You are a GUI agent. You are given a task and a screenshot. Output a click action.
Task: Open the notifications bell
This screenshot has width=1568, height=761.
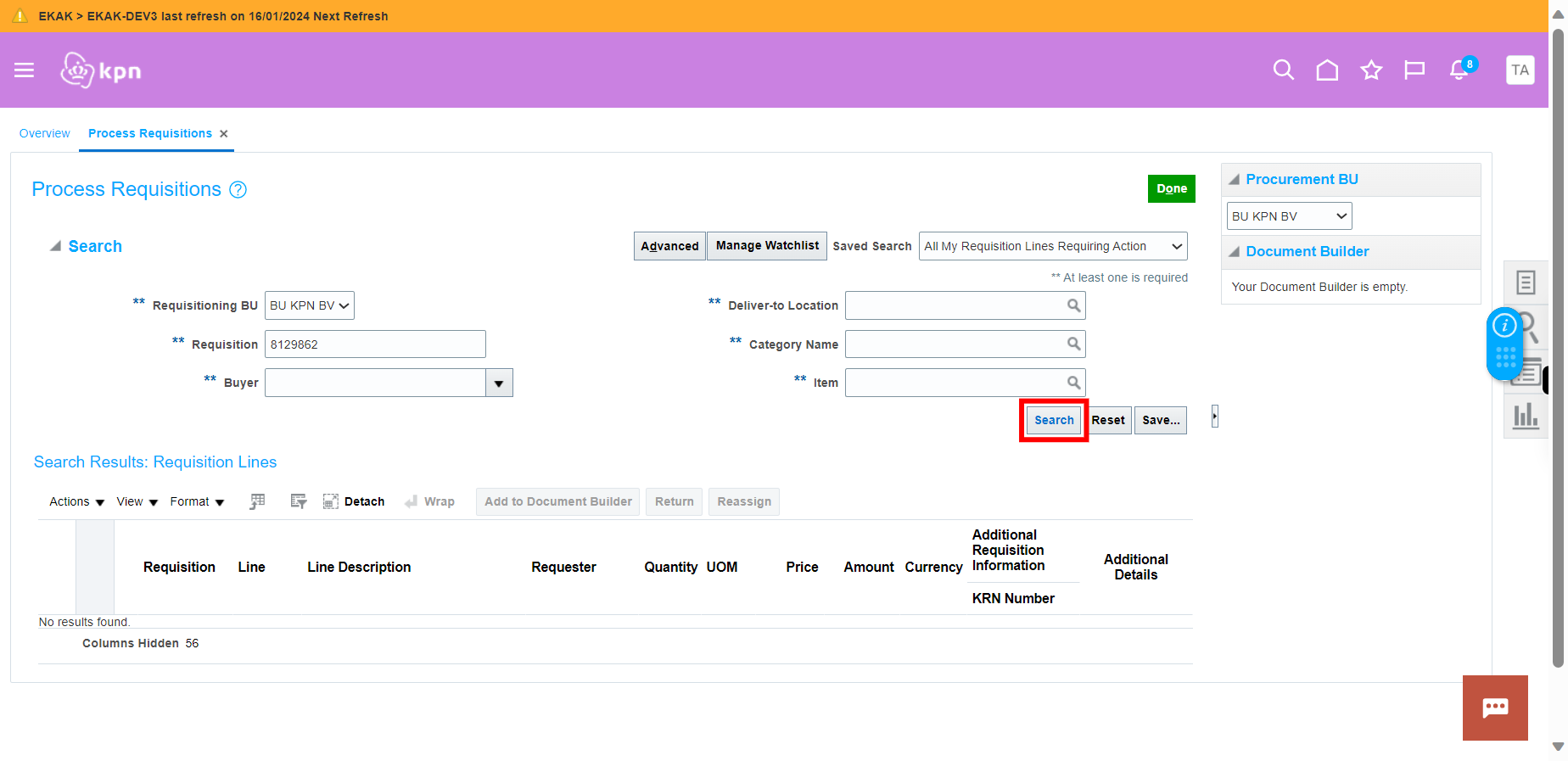(x=1460, y=70)
